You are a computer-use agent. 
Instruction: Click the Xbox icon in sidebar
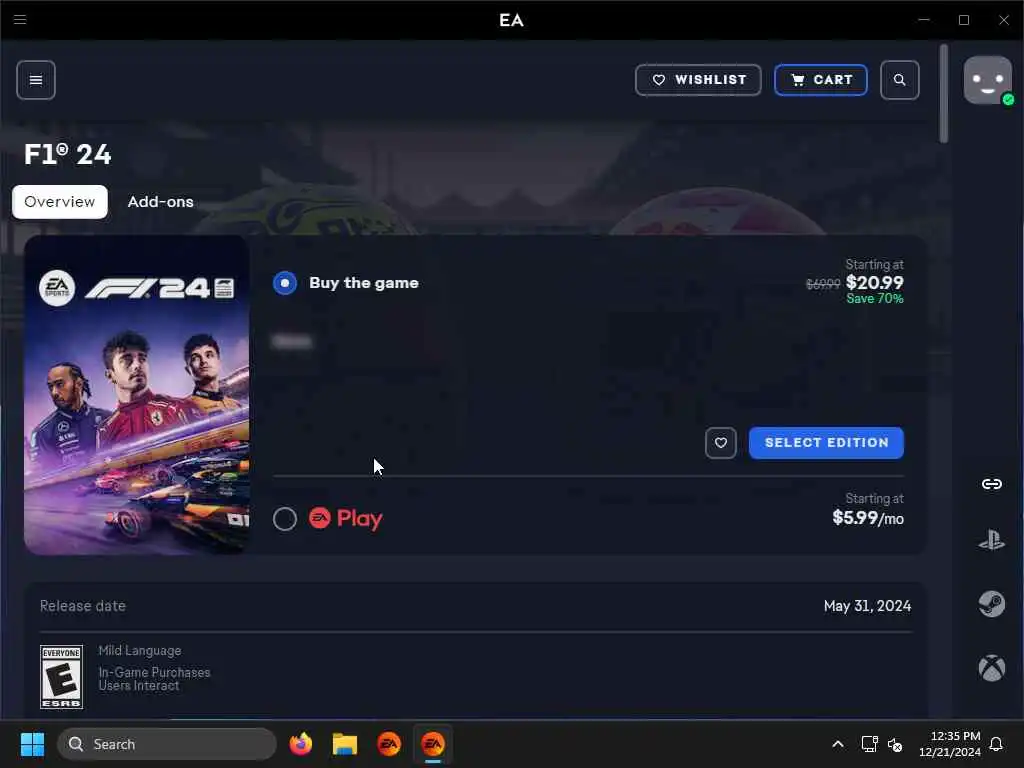(991, 667)
